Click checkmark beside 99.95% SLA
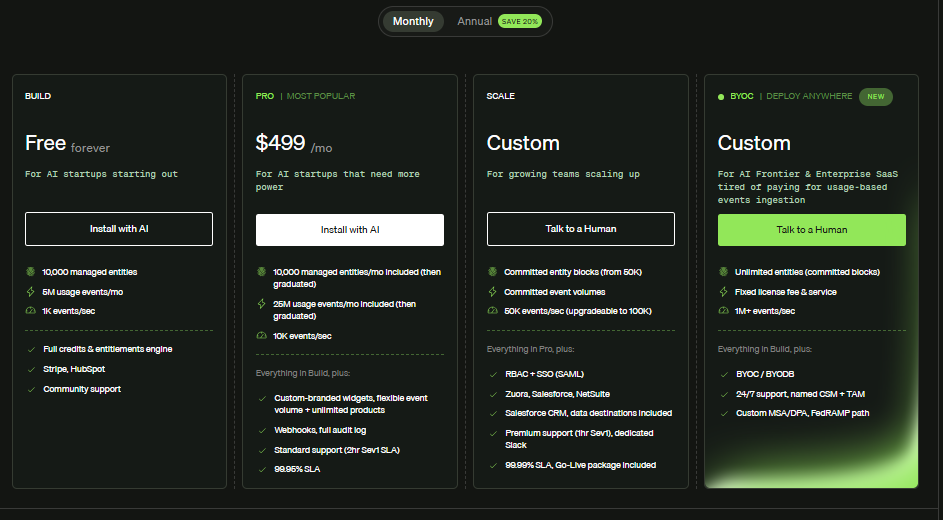 click(x=262, y=470)
